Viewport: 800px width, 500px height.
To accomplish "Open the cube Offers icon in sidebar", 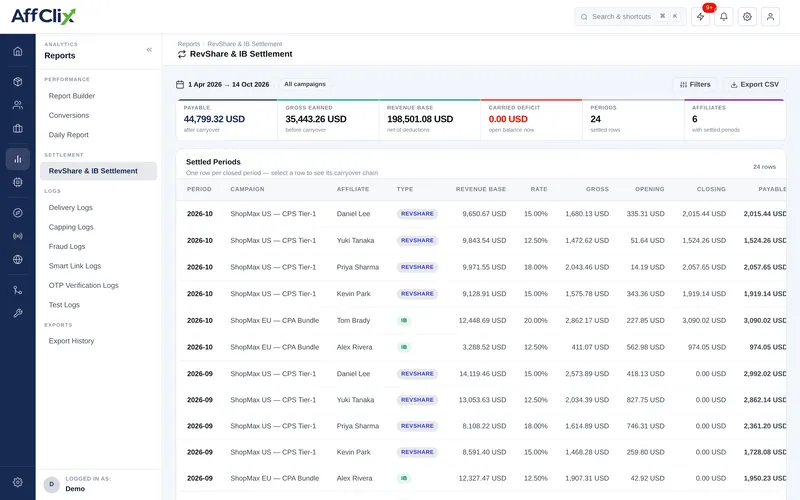I will pyautogui.click(x=18, y=82).
